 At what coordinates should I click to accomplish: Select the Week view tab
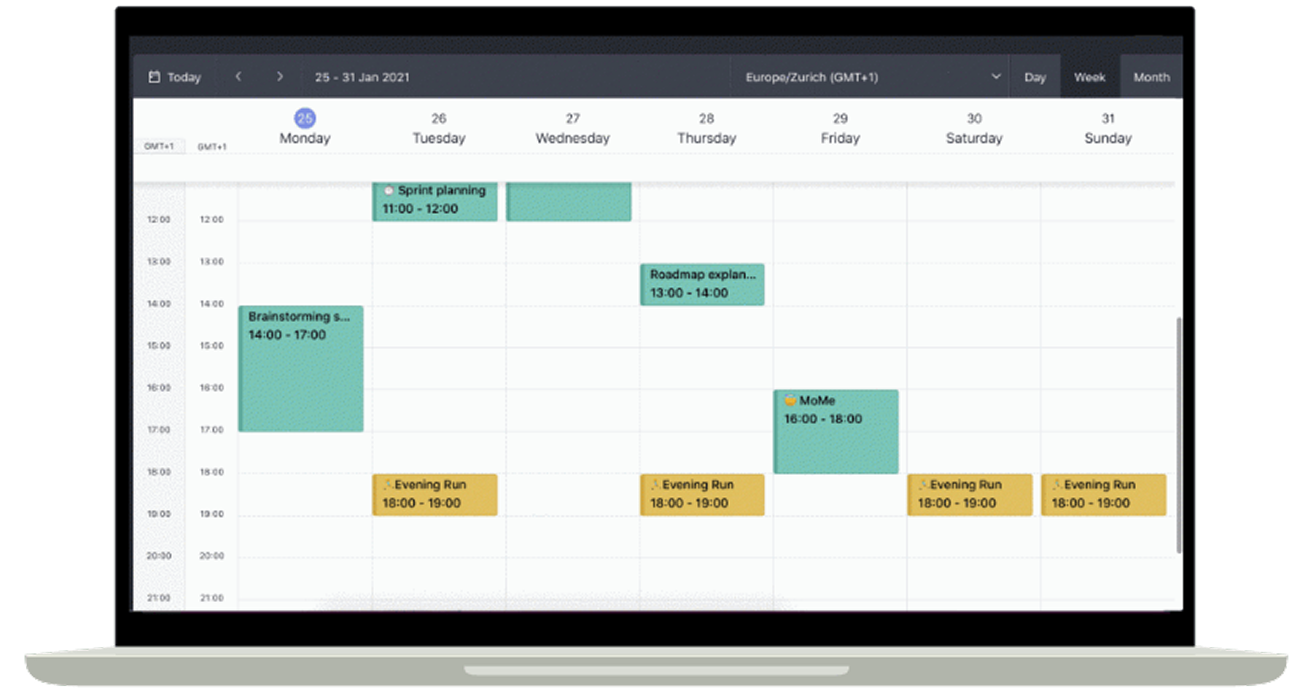(x=1089, y=76)
